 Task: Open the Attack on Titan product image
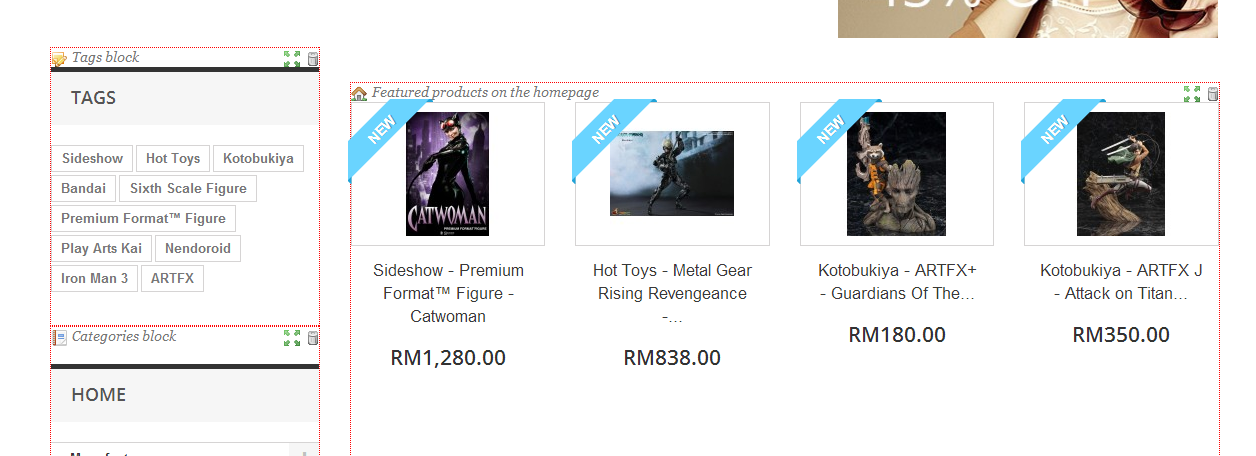(1121, 174)
